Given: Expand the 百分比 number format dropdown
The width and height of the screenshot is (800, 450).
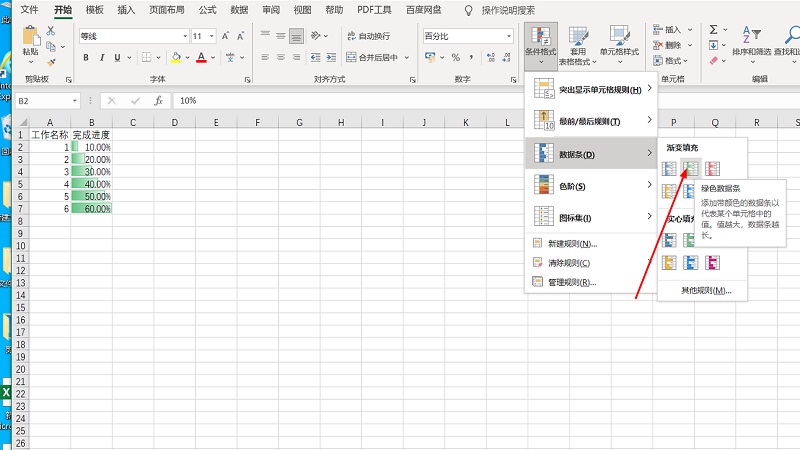Looking at the screenshot, I should coord(507,36).
